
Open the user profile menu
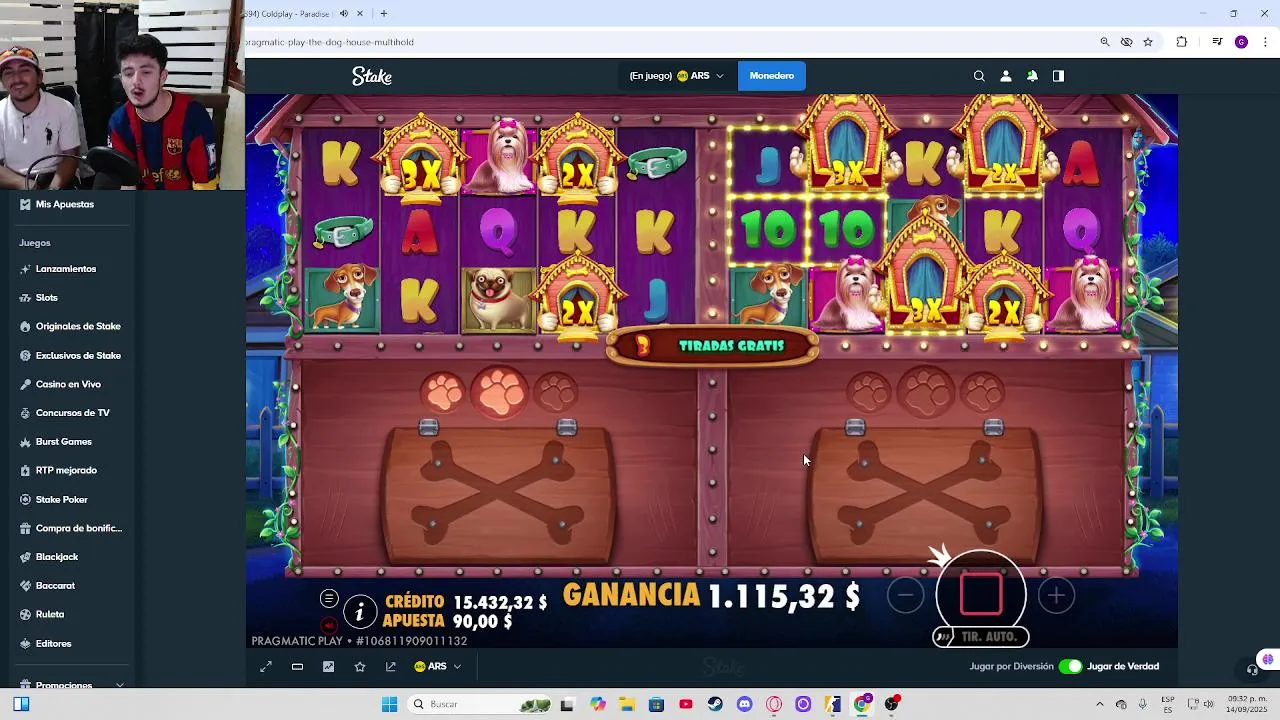(1006, 76)
